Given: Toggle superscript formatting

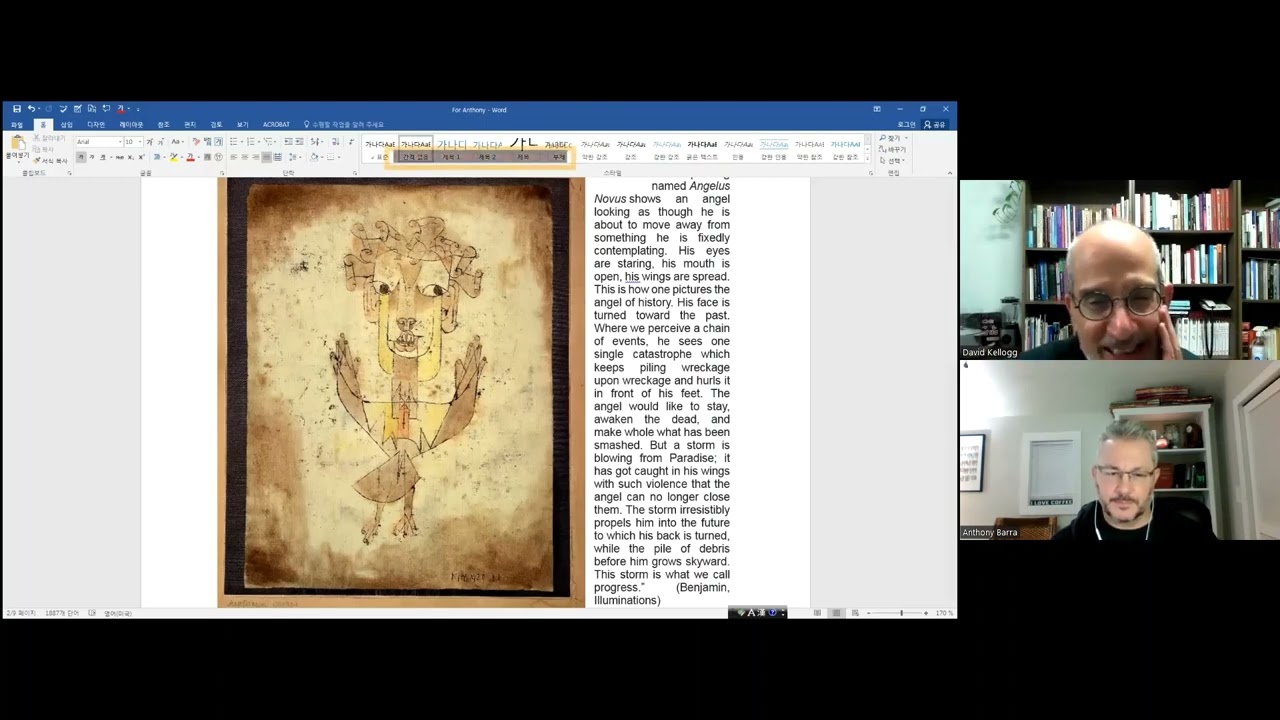Looking at the screenshot, I should click(141, 157).
